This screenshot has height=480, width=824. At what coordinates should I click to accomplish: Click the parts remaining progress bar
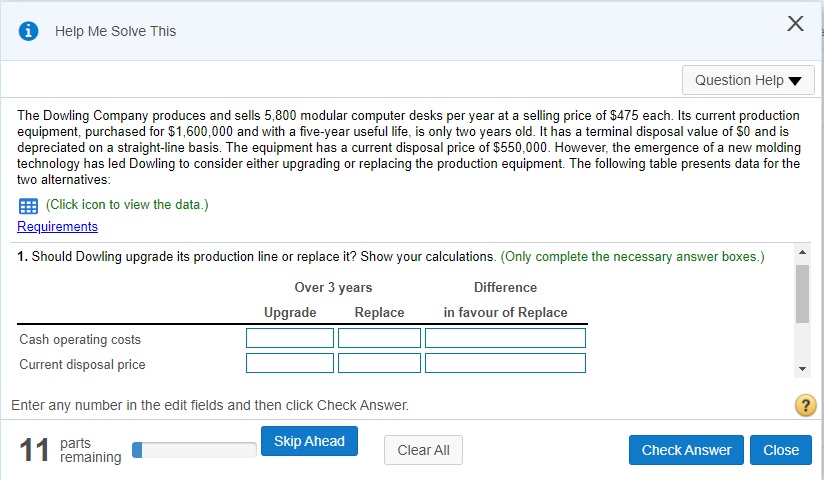194,450
